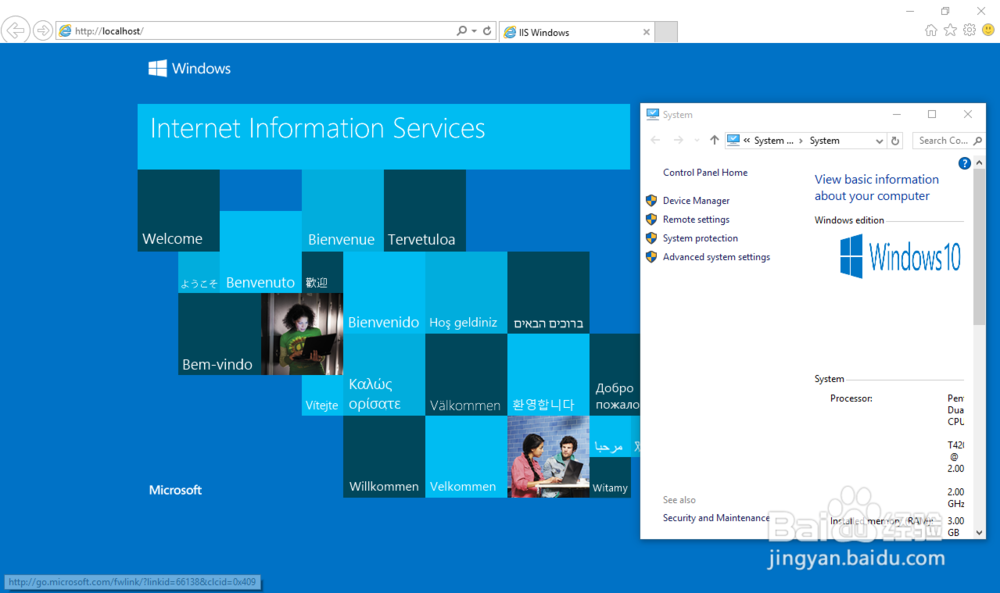Open the Tools gear icon in Internet Explorer

click(x=969, y=30)
